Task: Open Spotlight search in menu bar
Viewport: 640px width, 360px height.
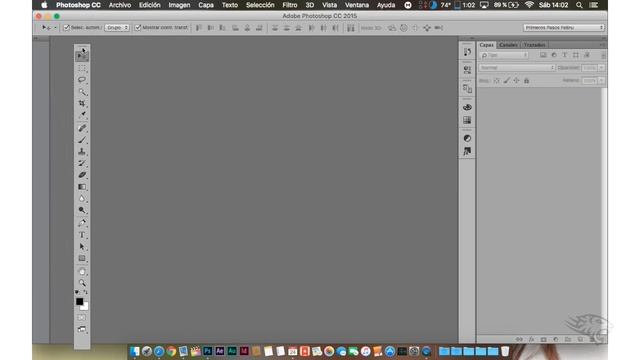Action: 579,5
